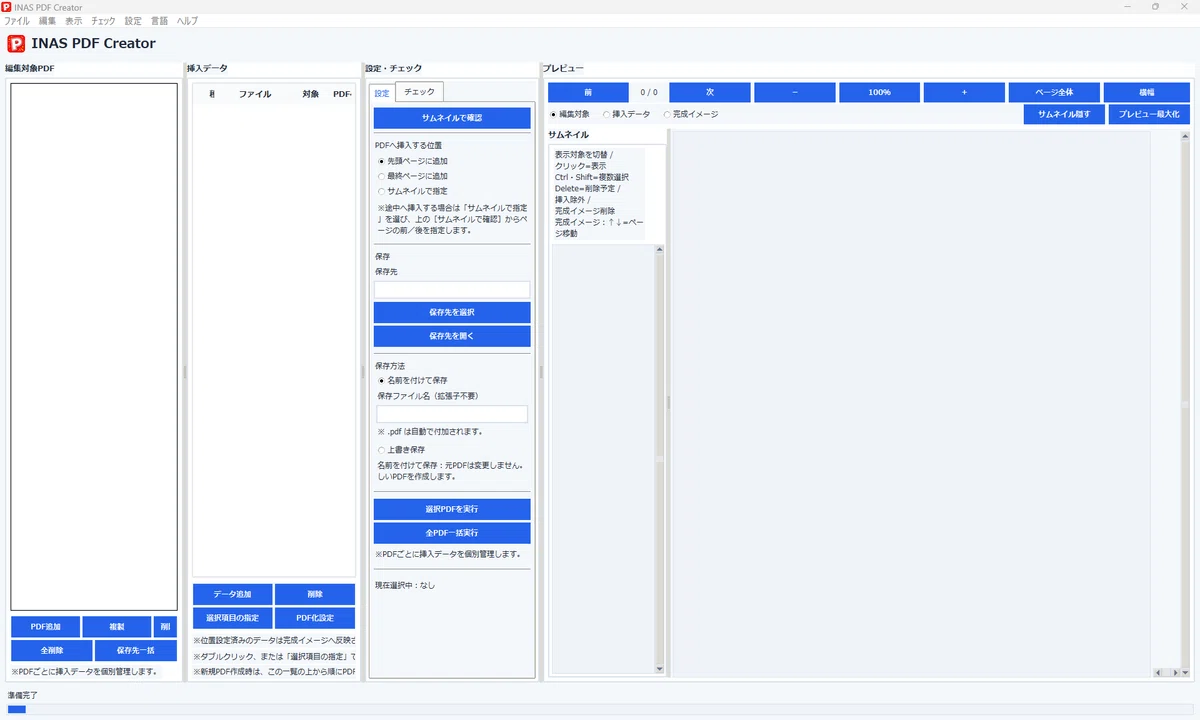The image size is (1200, 720).
Task: Click the 現在選択中：なし label
Action: (405, 585)
